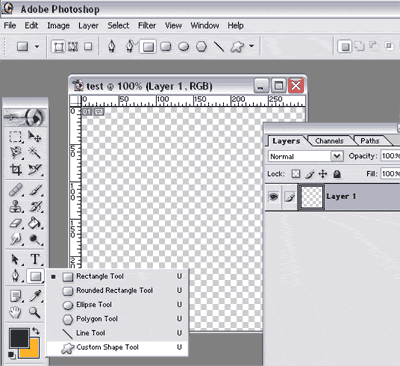The height and width of the screenshot is (366, 400).
Task: Select the Move tool
Action: 34,136
